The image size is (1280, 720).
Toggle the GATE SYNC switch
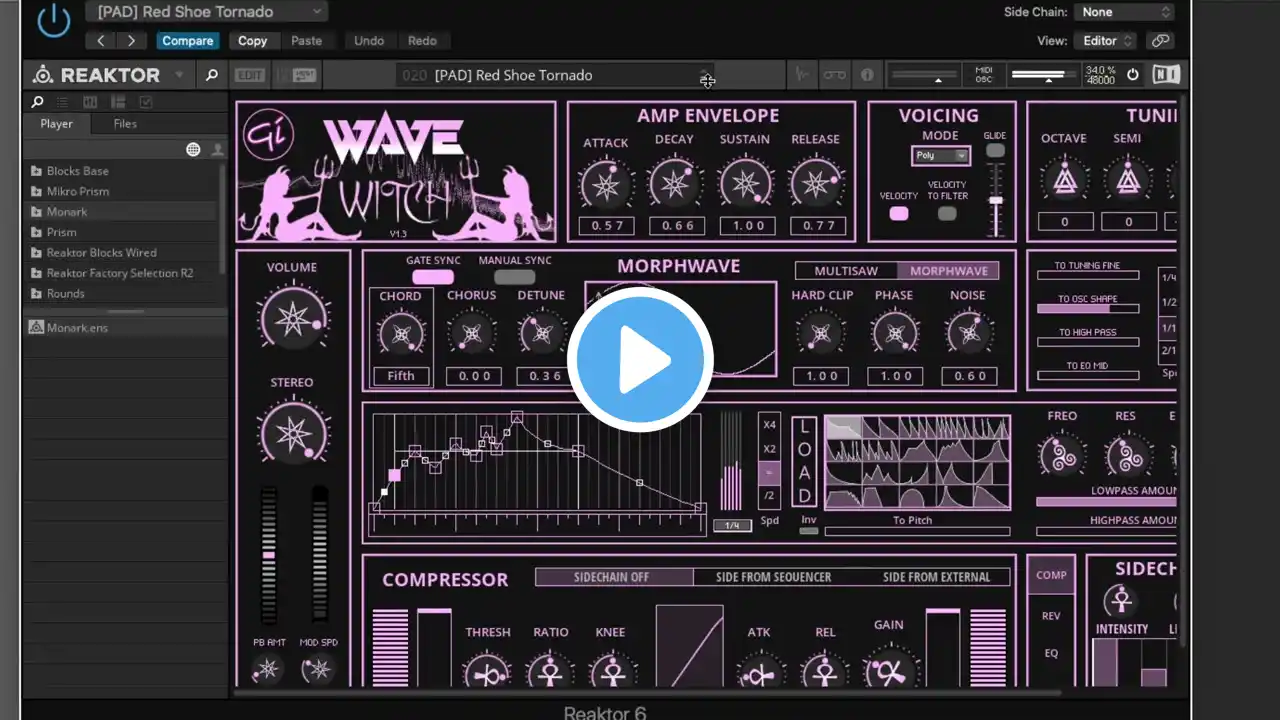[433, 277]
